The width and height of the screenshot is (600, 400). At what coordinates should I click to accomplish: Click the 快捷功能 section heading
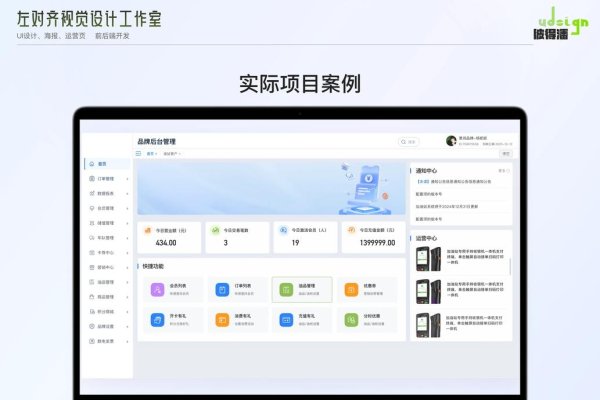[153, 266]
